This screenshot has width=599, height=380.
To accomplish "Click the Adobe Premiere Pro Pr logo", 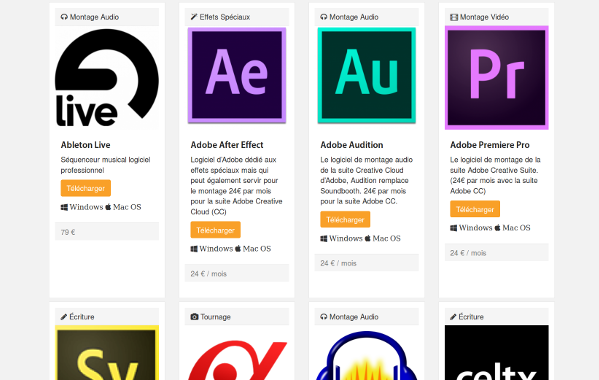I will (497, 78).
